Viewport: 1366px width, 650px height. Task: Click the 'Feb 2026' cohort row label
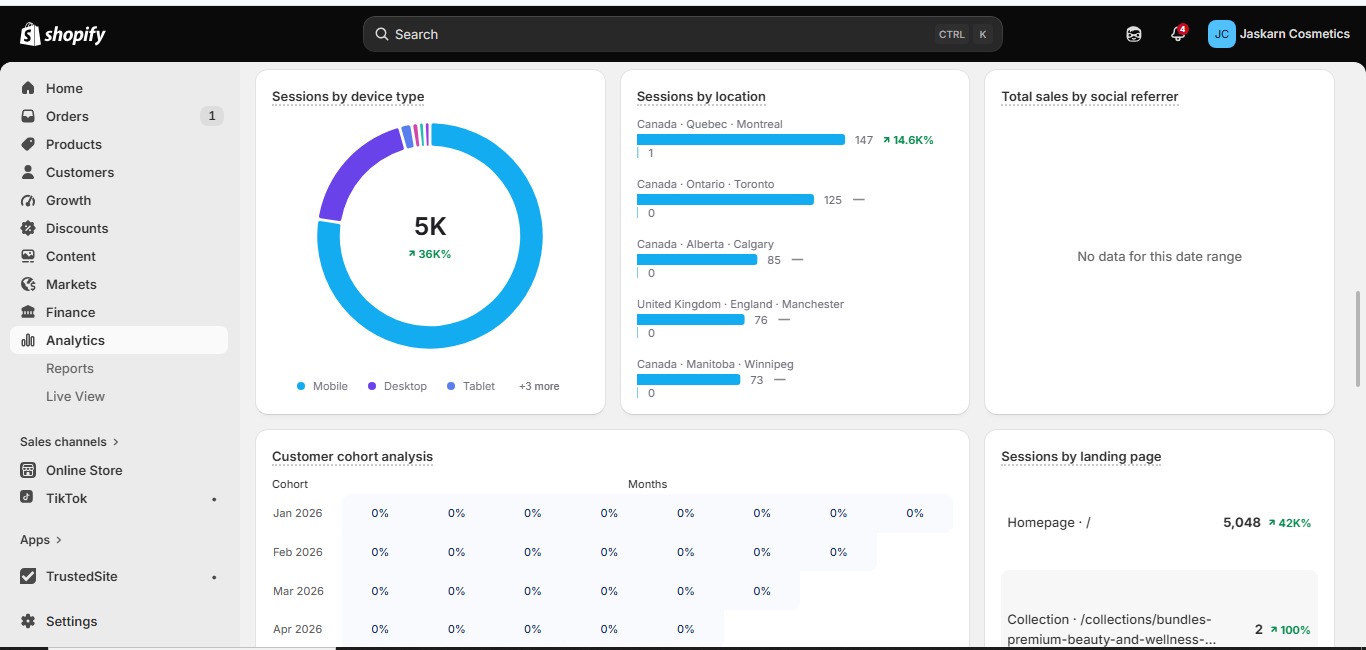click(x=298, y=552)
